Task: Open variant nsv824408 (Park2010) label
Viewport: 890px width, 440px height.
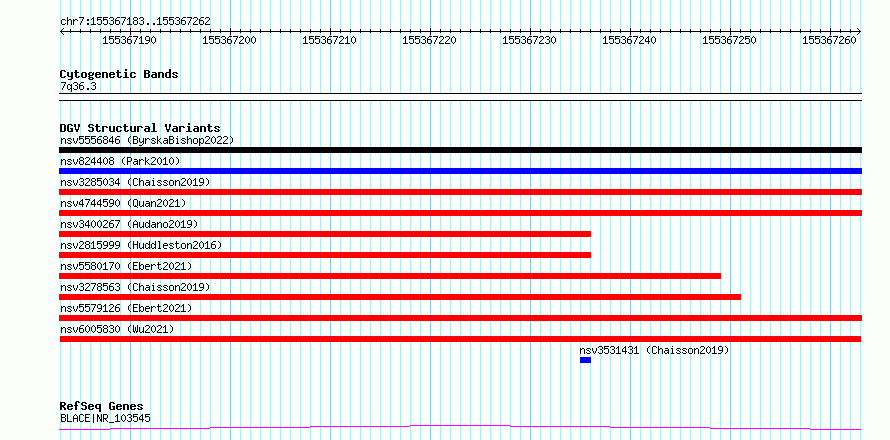Action: [x=120, y=161]
